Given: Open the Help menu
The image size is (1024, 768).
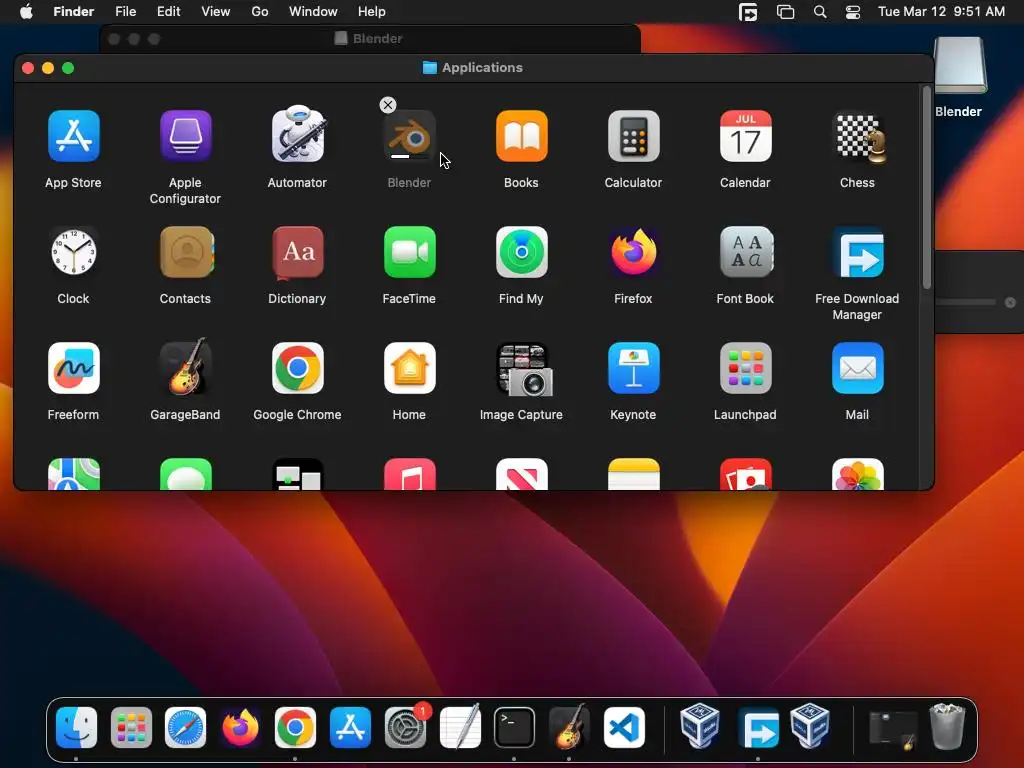Looking at the screenshot, I should click(x=372, y=11).
